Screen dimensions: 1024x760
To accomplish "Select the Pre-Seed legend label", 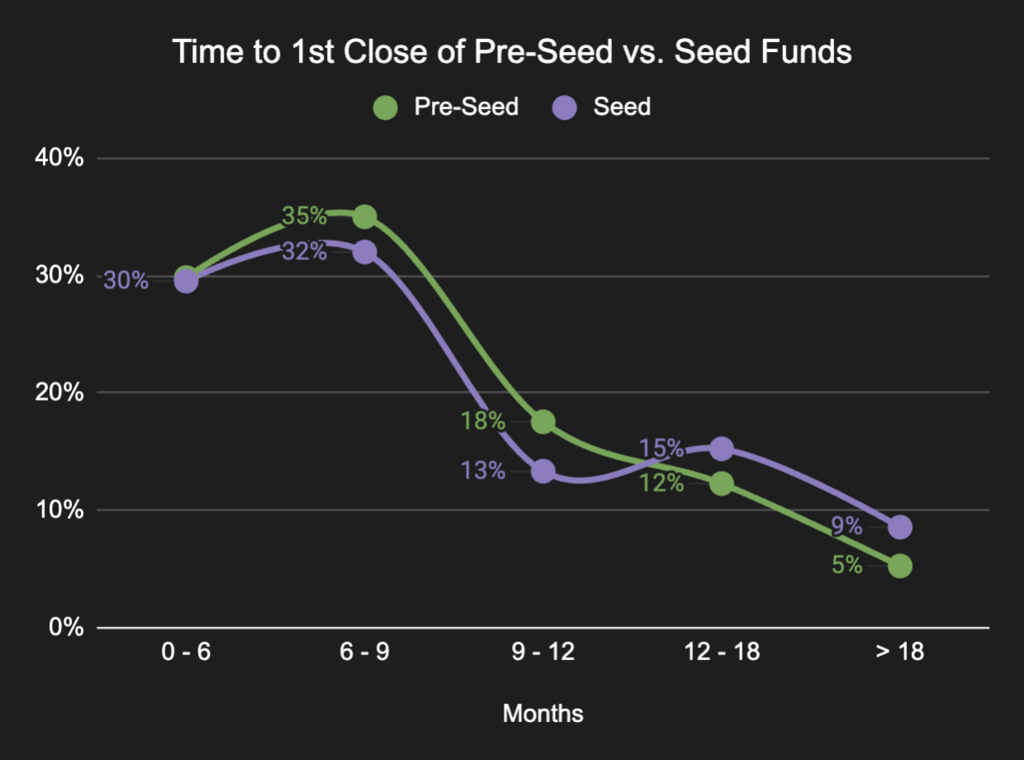I will [466, 107].
